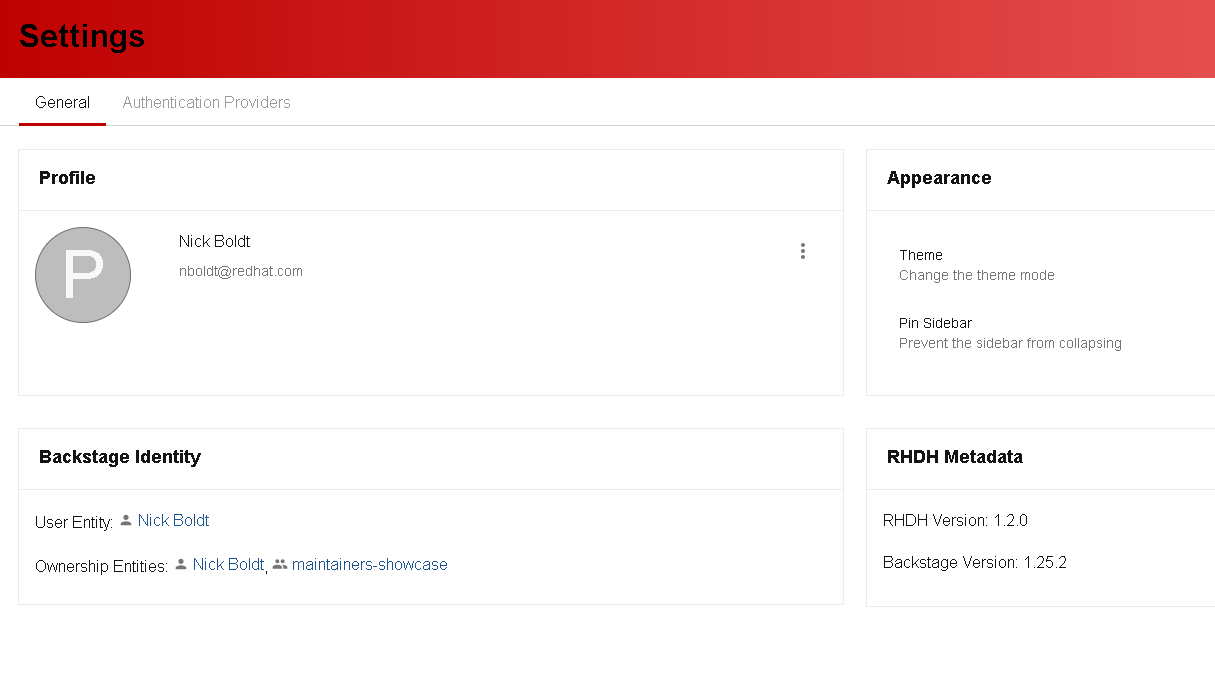Click the Profile card heading

[x=67, y=178]
